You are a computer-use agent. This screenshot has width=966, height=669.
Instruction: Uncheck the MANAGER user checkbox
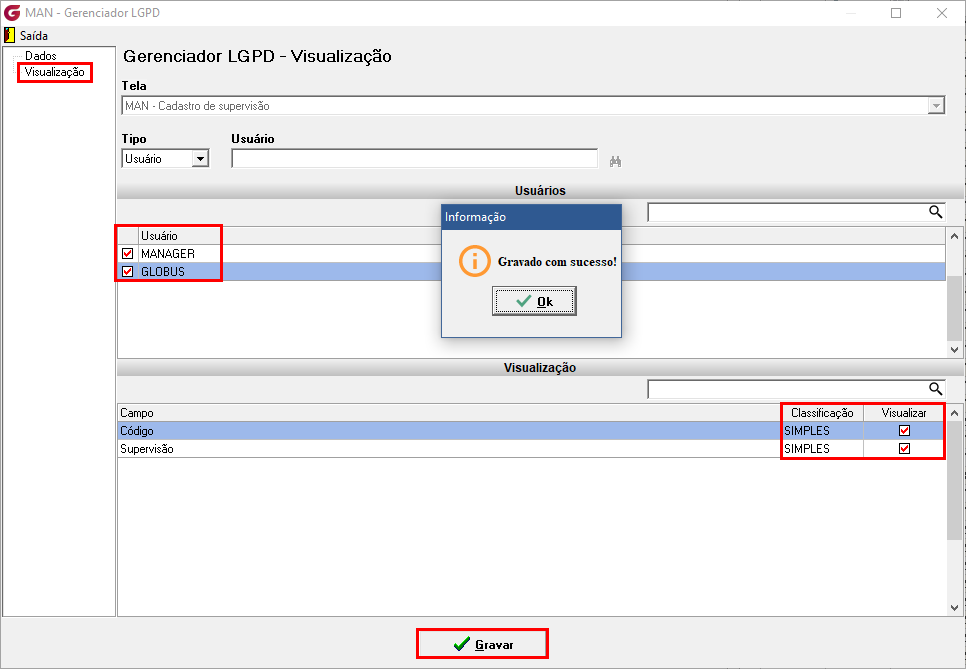[x=128, y=253]
